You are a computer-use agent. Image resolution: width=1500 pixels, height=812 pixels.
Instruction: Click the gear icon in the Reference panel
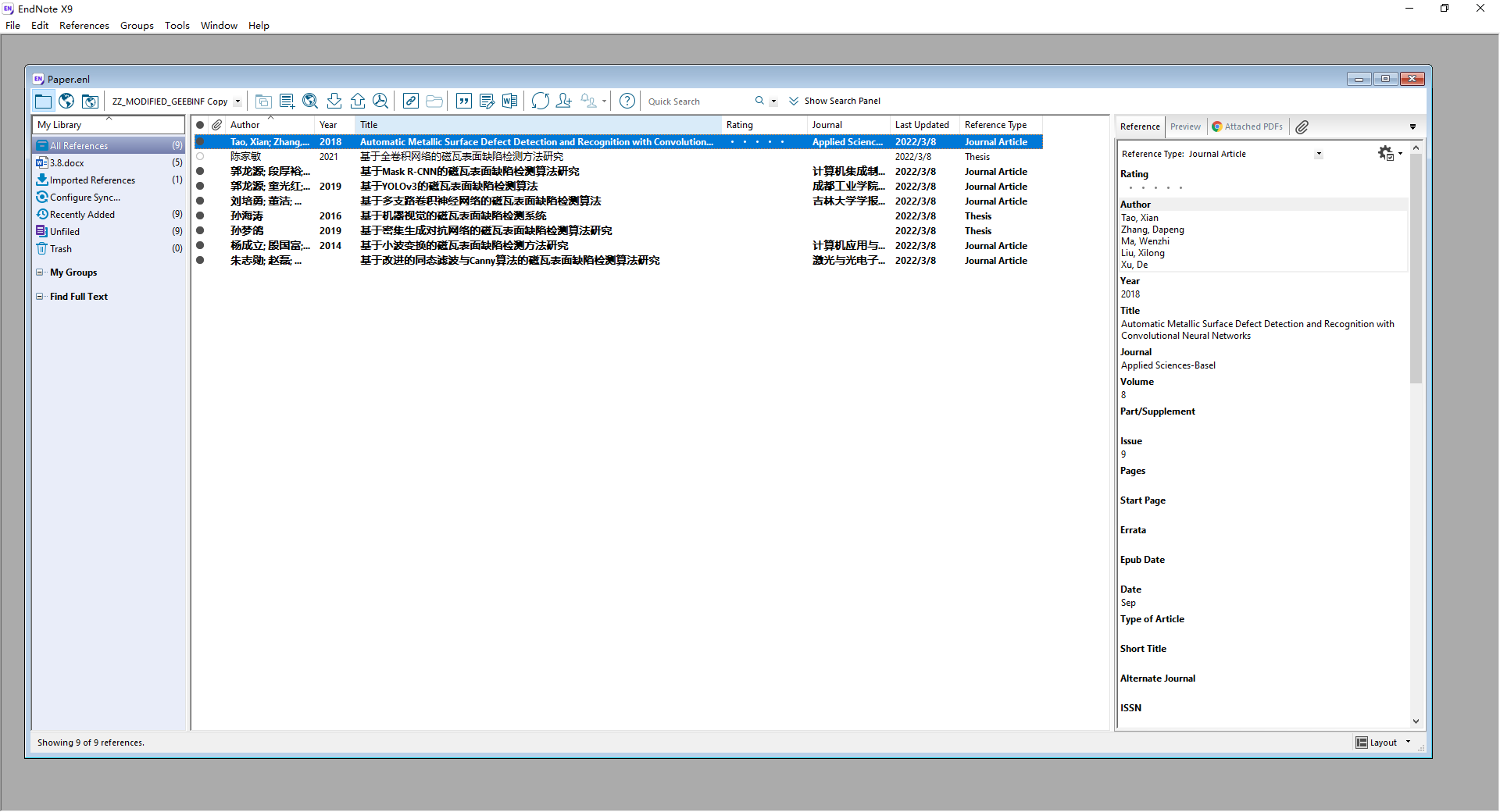click(1385, 153)
